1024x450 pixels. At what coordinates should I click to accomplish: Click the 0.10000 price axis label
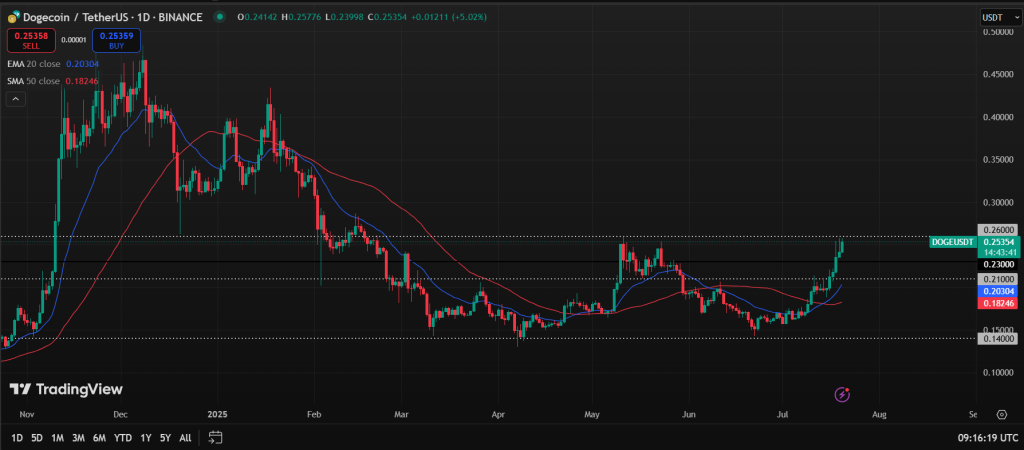[999, 372]
